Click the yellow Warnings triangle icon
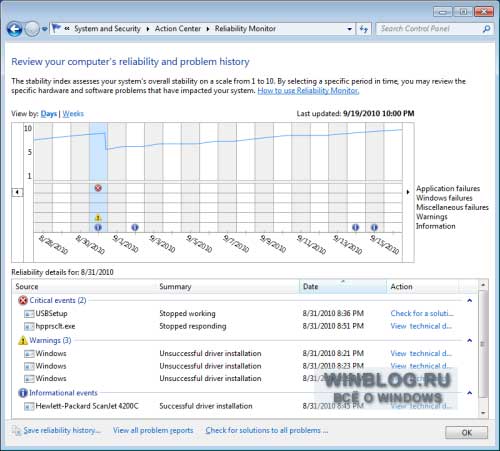Viewport: 500px width, 451px height. 23,340
